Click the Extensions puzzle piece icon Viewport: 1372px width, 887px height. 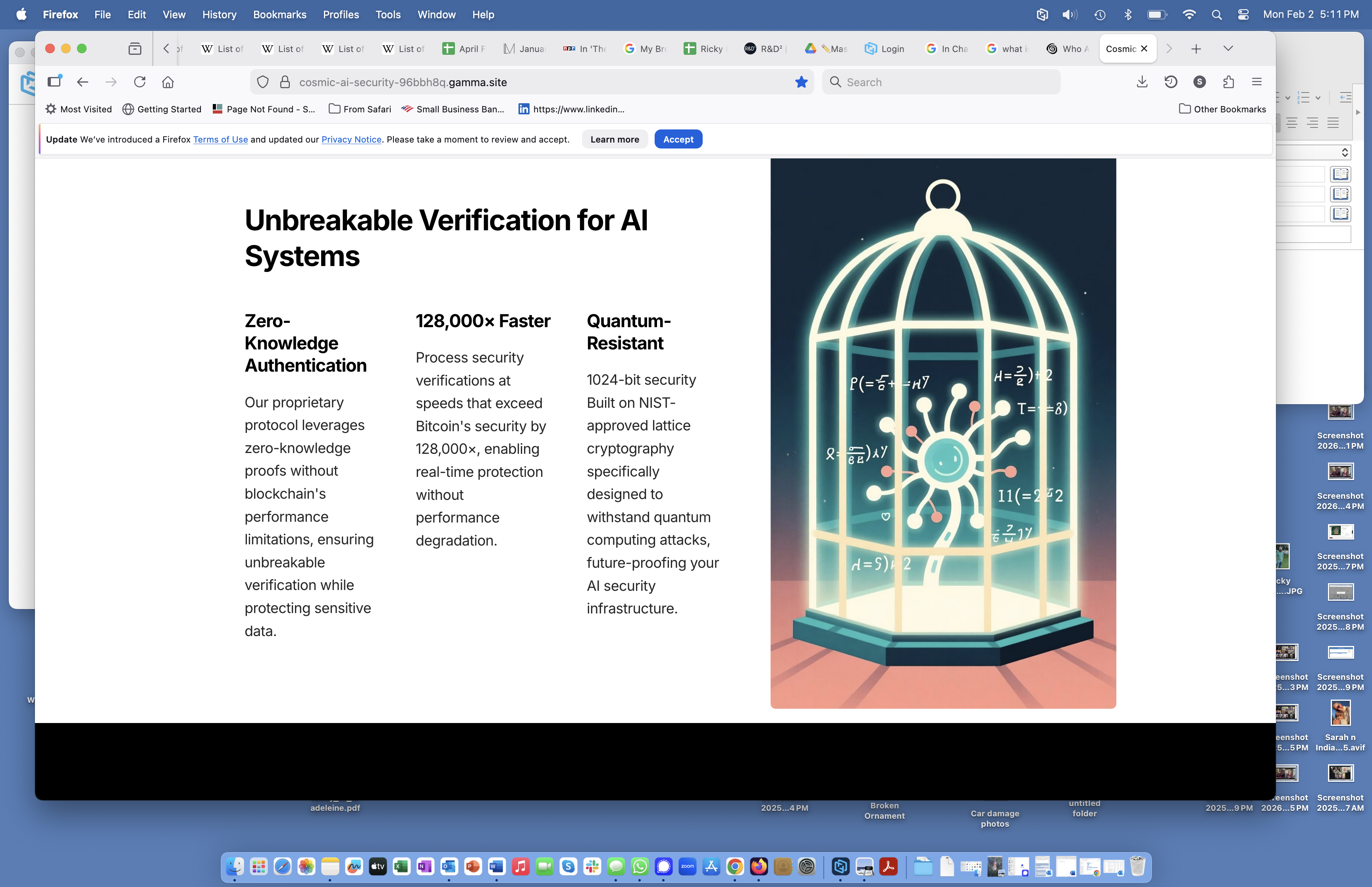pos(1228,82)
